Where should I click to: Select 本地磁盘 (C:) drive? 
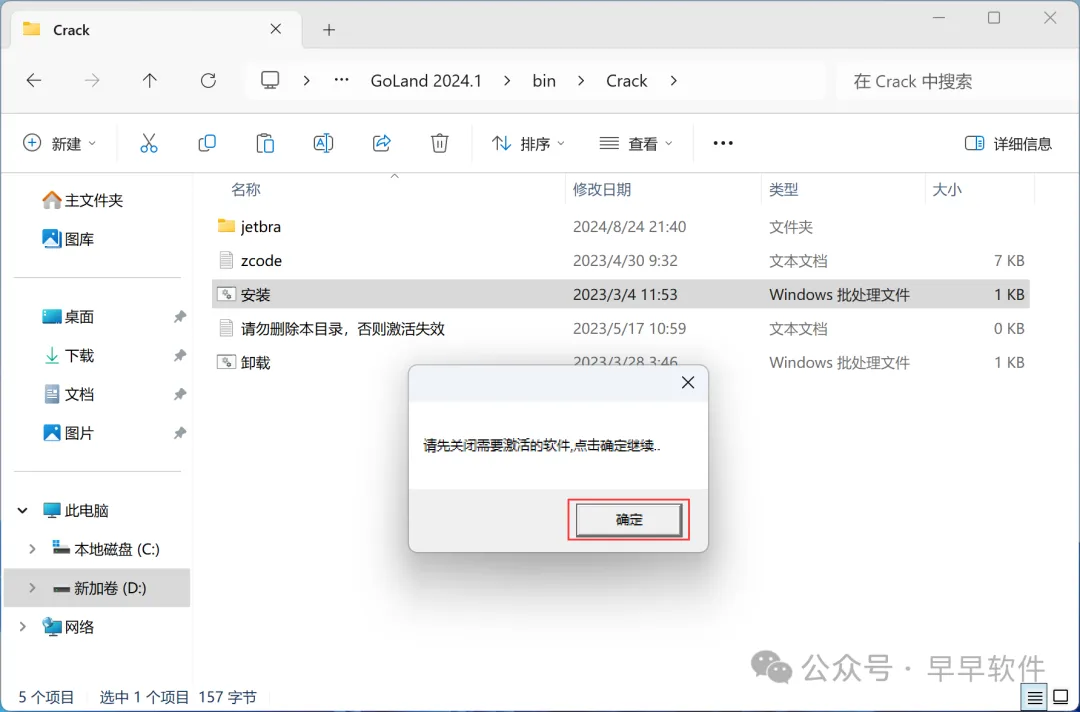106,549
